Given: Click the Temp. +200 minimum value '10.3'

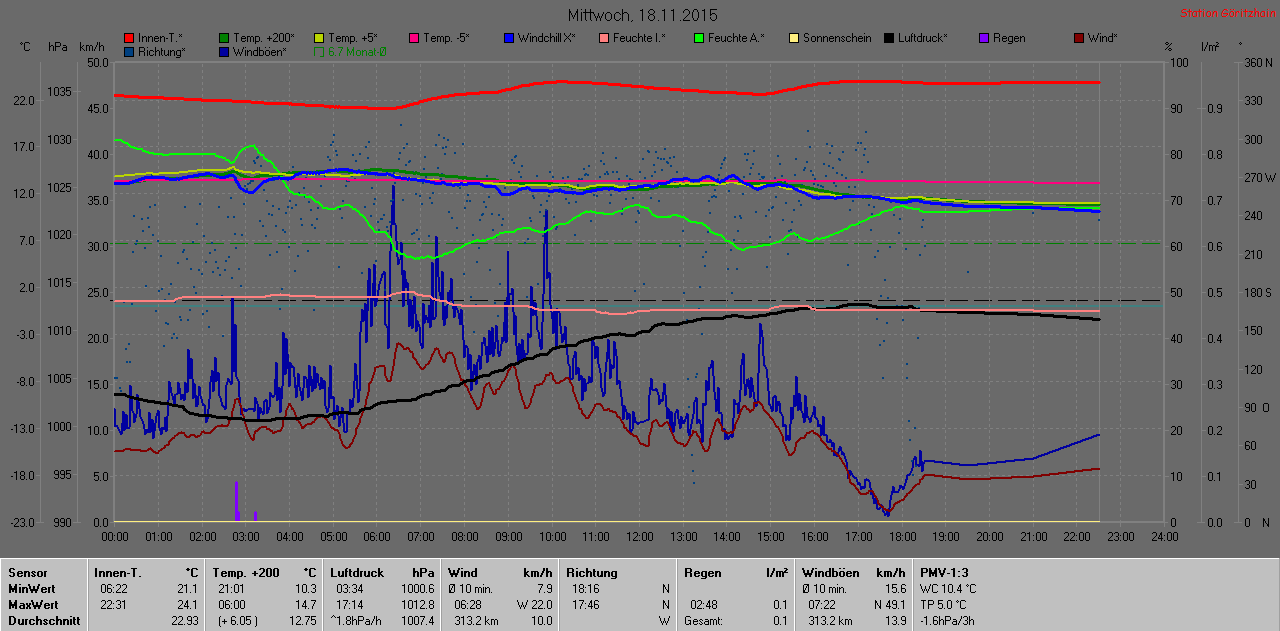Looking at the screenshot, I should click(x=305, y=589).
